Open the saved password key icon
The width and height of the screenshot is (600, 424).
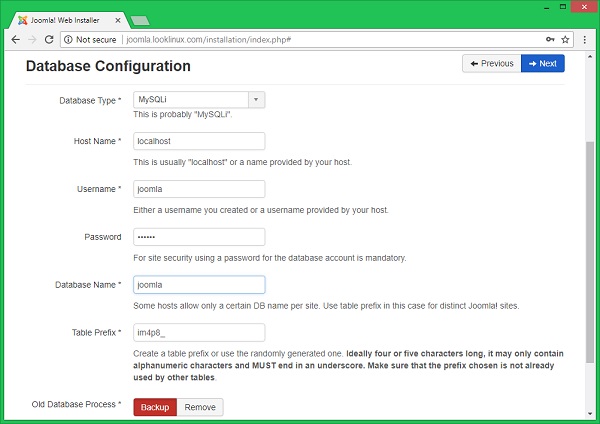(x=550, y=39)
